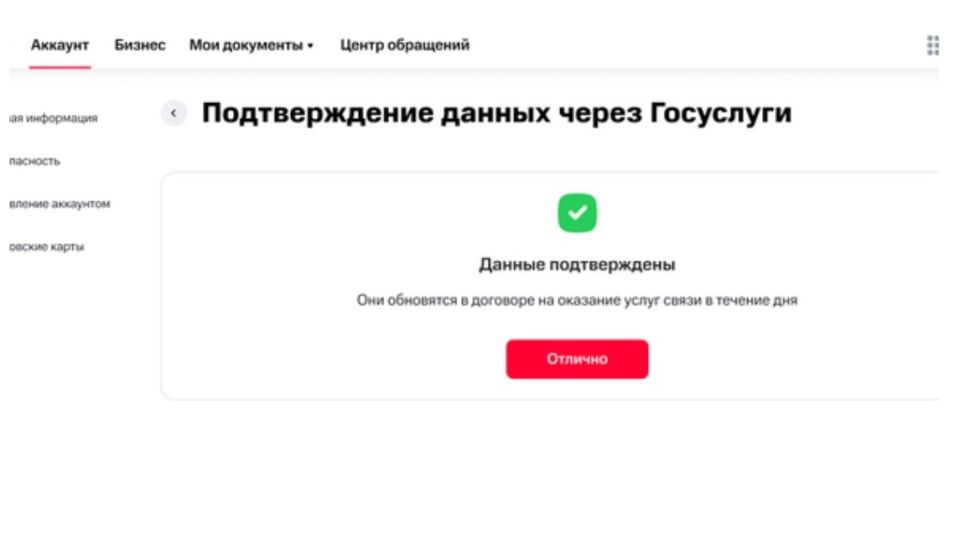
Task: Click the back chevron beside the page title
Action: [174, 113]
